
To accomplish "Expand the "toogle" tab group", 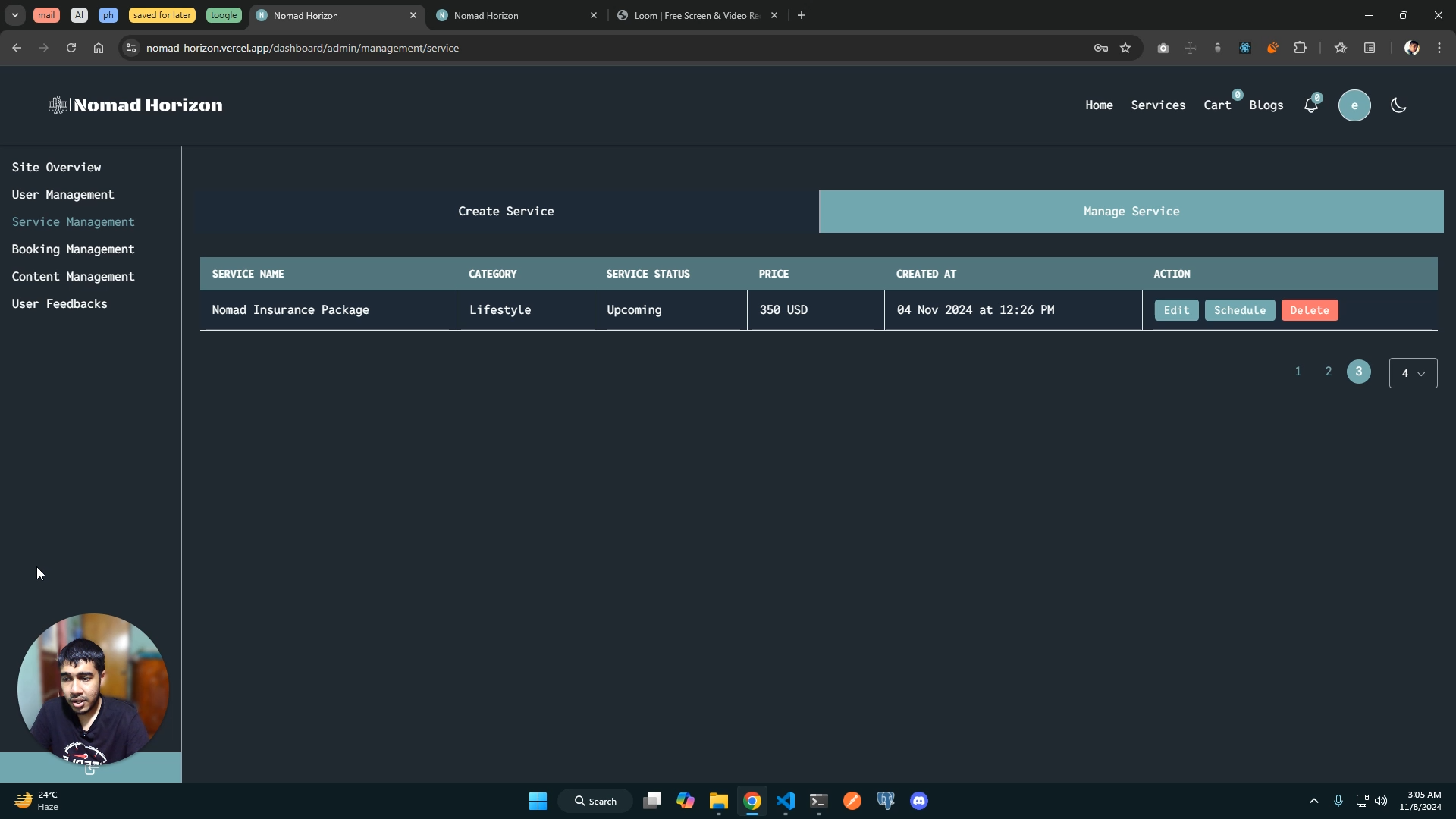I will tap(224, 15).
